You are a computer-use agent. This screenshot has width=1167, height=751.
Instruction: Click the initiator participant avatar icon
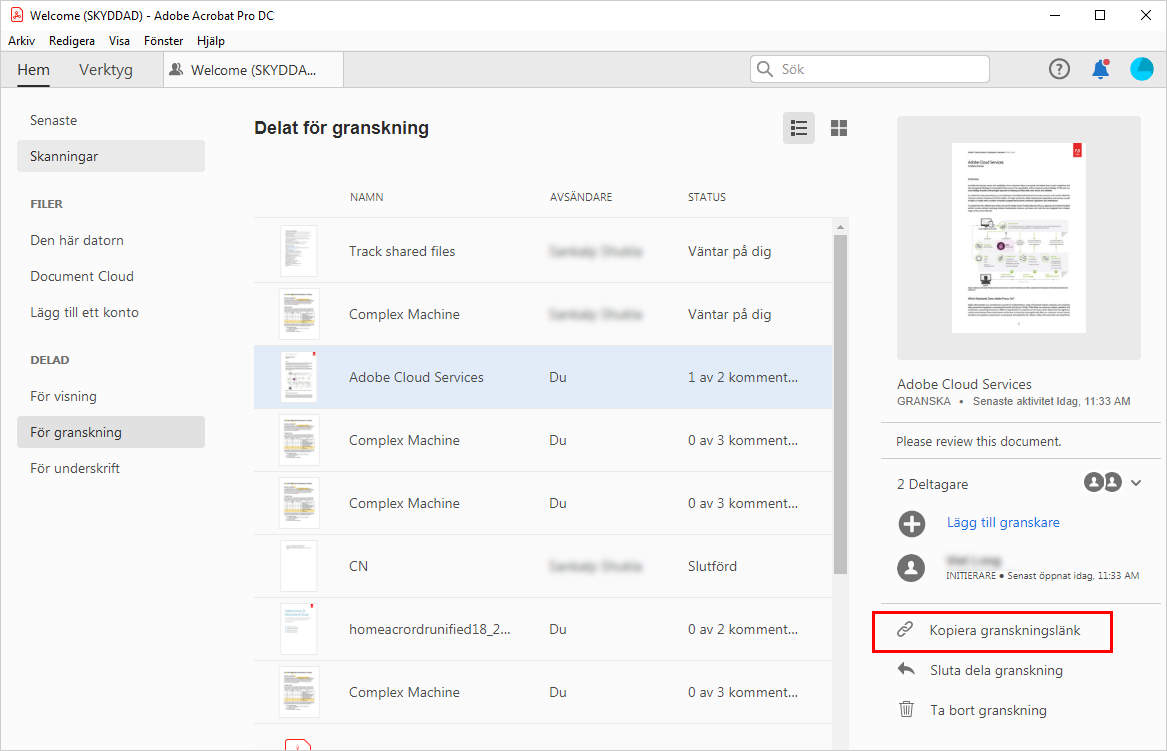pyautogui.click(x=912, y=568)
